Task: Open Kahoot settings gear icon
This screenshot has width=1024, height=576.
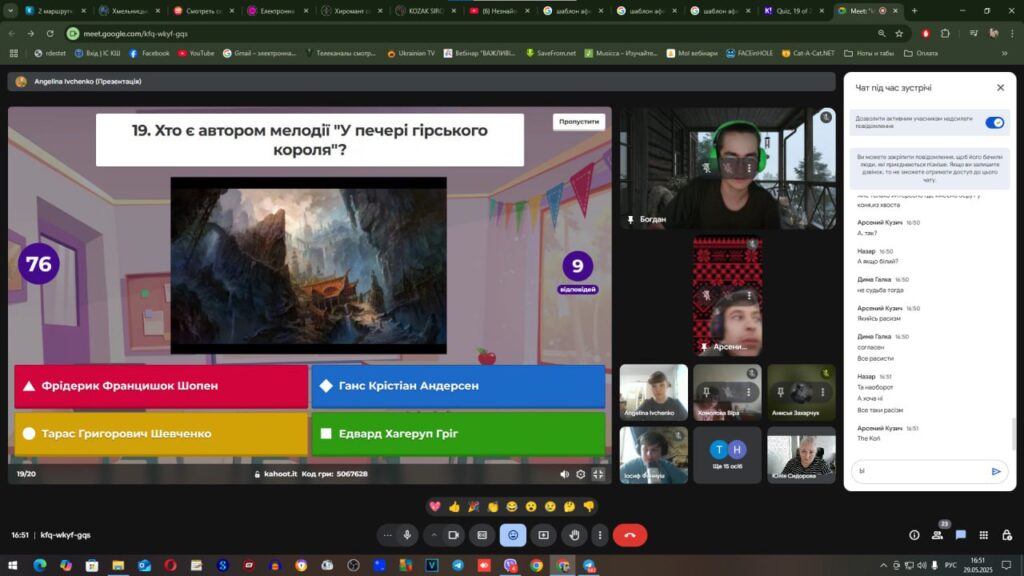Action: tap(581, 474)
